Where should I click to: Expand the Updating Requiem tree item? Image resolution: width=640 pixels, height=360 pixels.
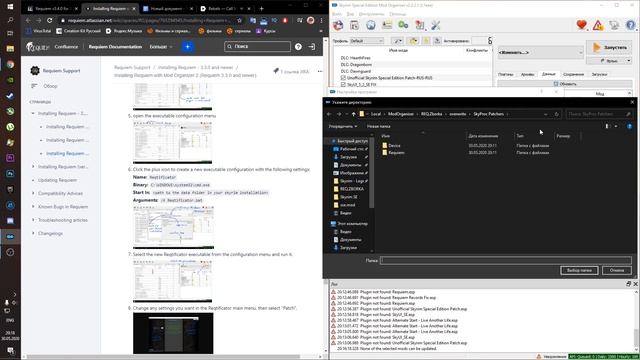coord(33,180)
